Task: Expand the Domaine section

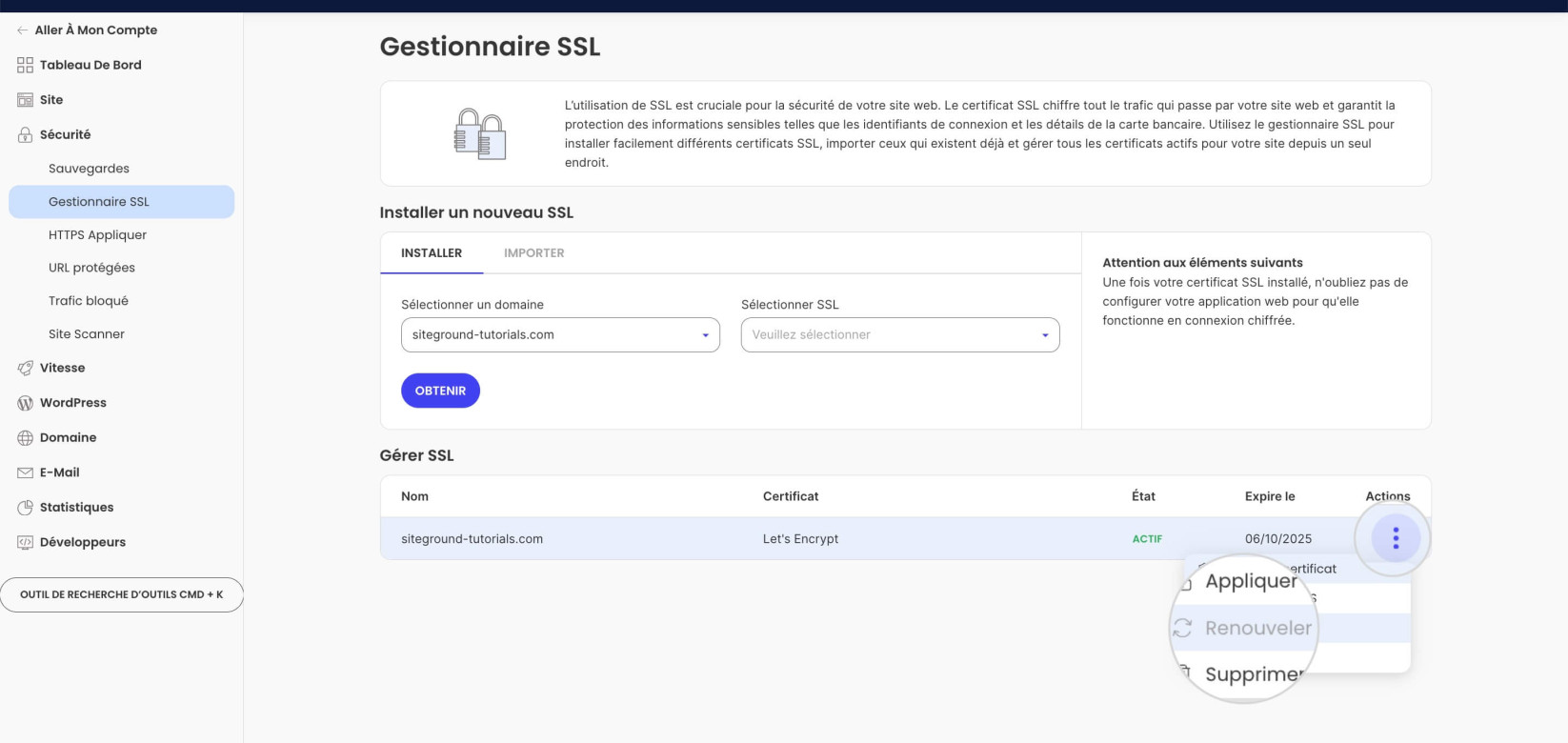Action: [x=68, y=438]
